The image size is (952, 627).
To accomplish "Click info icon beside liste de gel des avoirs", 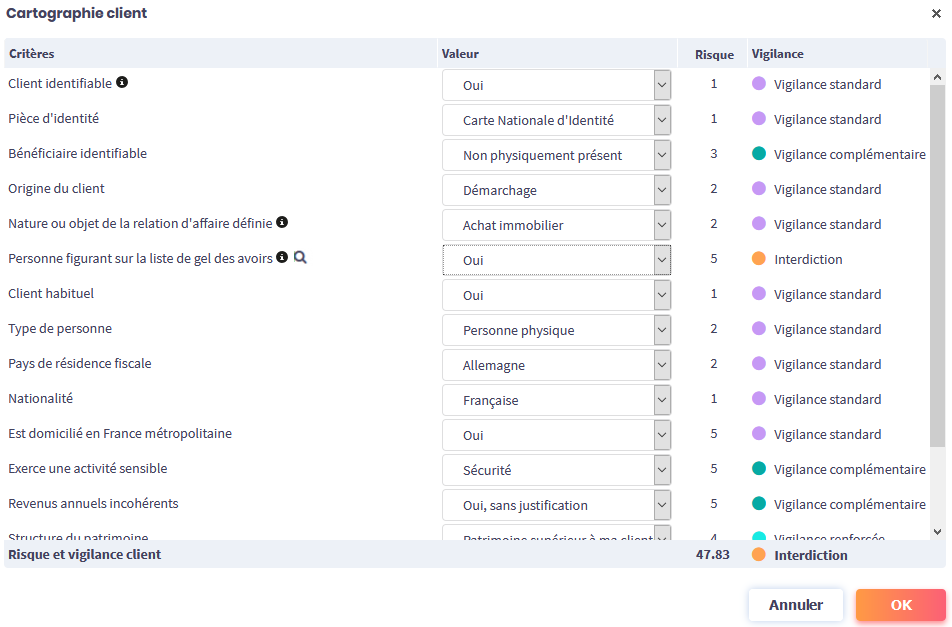I will click(x=281, y=258).
